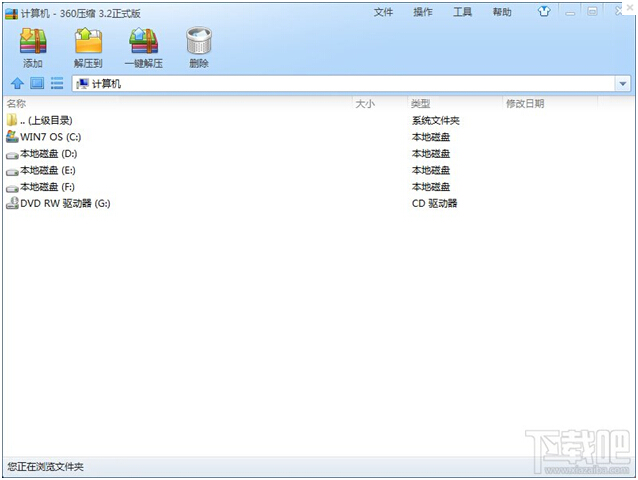Click the 解压到 (Extract to) icon
Viewport: 638px width, 480px height.
[x=88, y=41]
